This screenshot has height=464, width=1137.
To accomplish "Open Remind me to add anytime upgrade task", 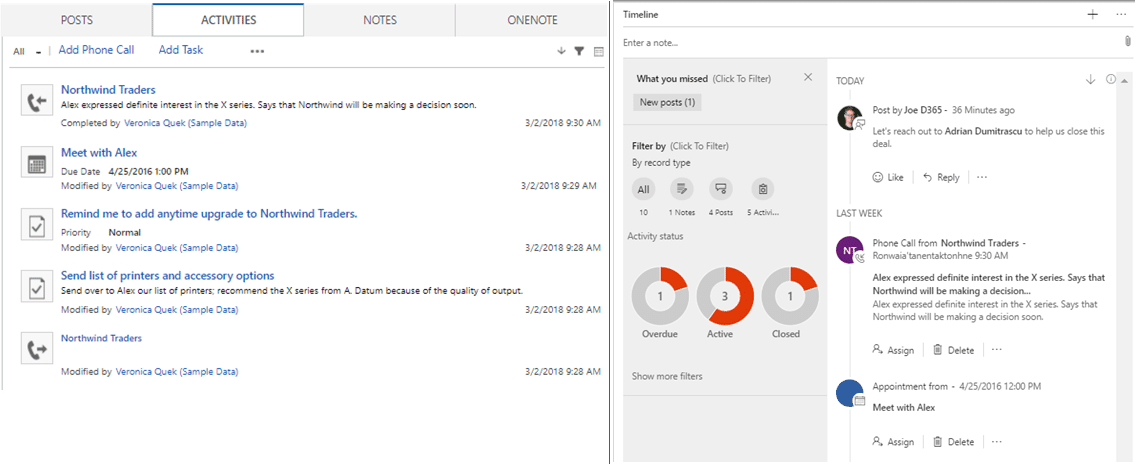I will [209, 214].
